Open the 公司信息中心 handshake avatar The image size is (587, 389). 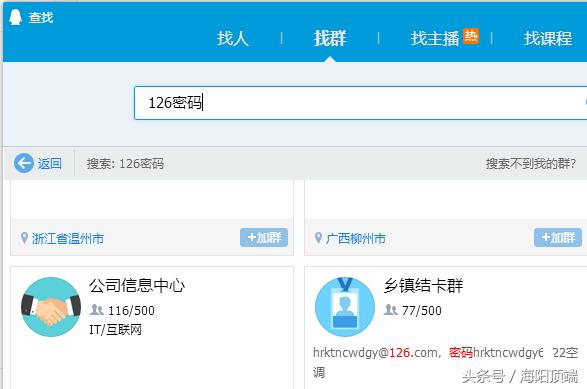(x=51, y=307)
